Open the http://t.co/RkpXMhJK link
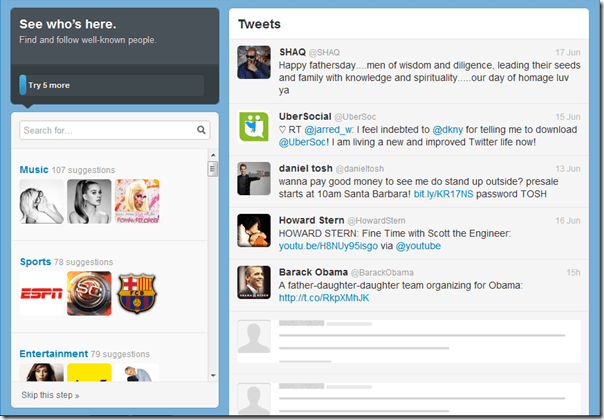 (324, 298)
